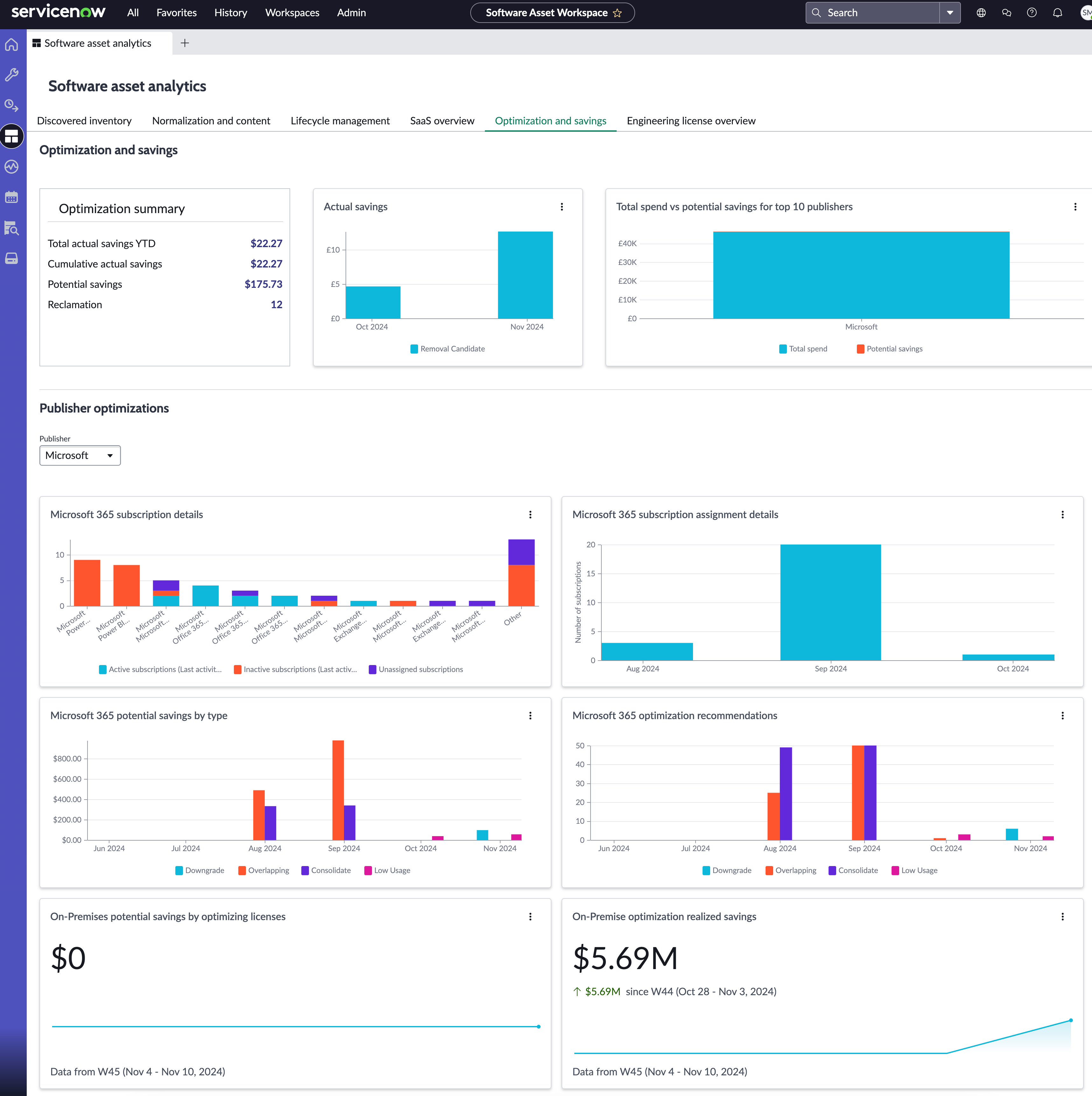Click the search magnifier icon
The height and width of the screenshot is (1096, 1092).
point(817,12)
